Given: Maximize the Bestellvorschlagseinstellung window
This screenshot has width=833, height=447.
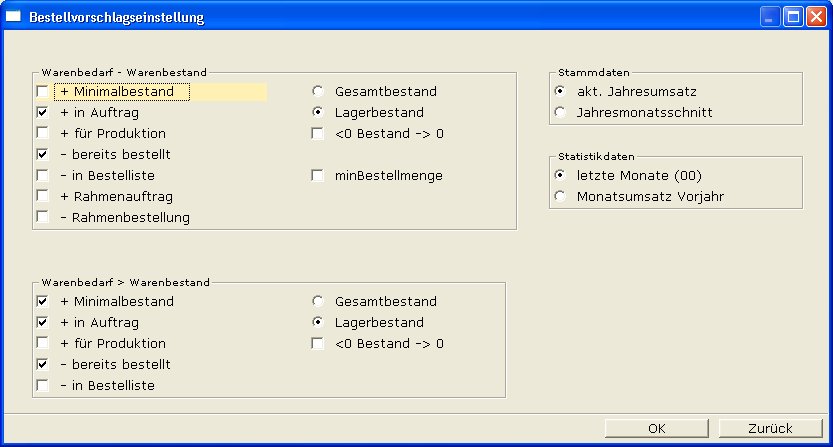Looking at the screenshot, I should click(792, 17).
